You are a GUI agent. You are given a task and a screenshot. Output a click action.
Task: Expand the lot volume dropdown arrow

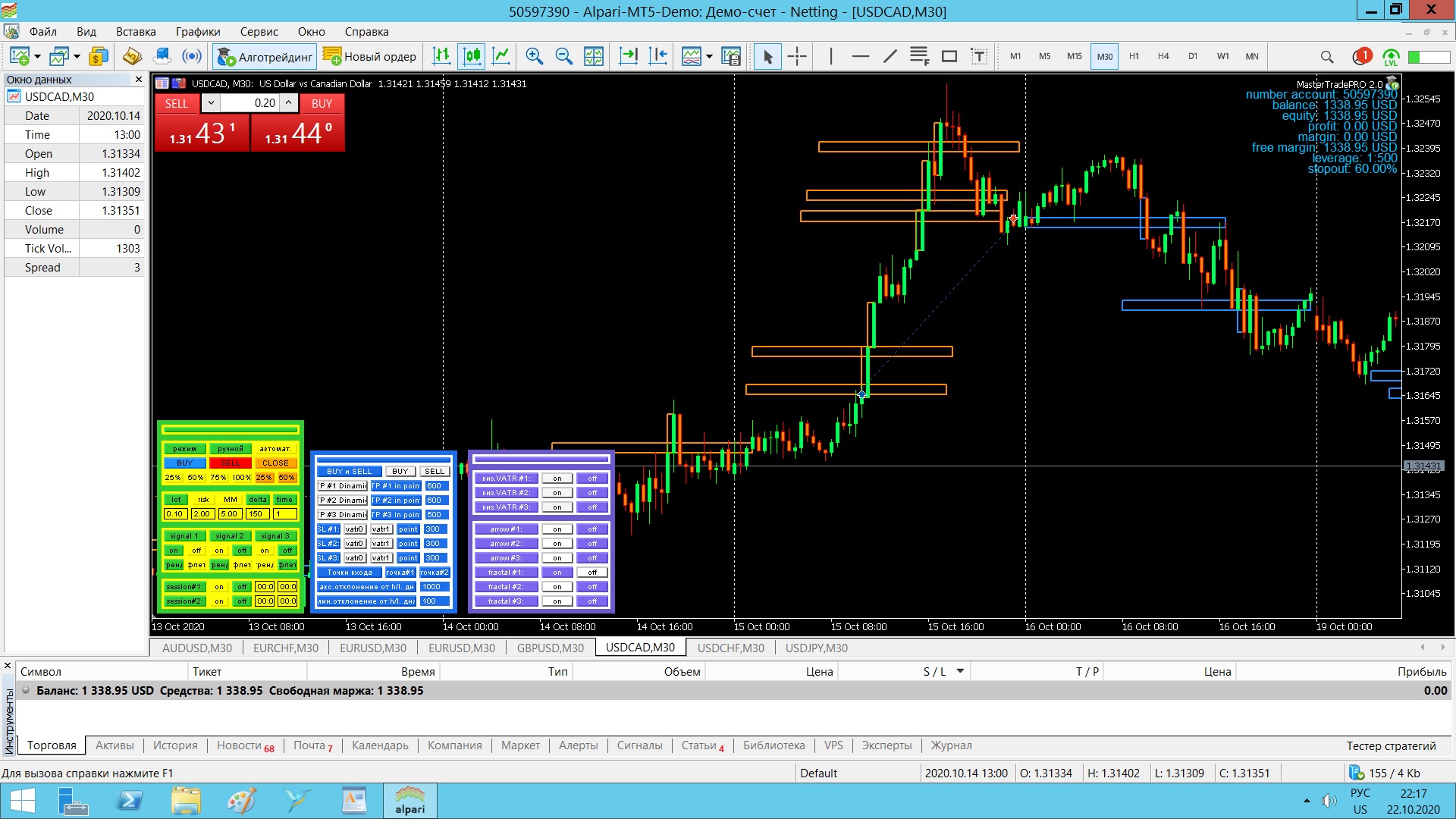tap(212, 103)
